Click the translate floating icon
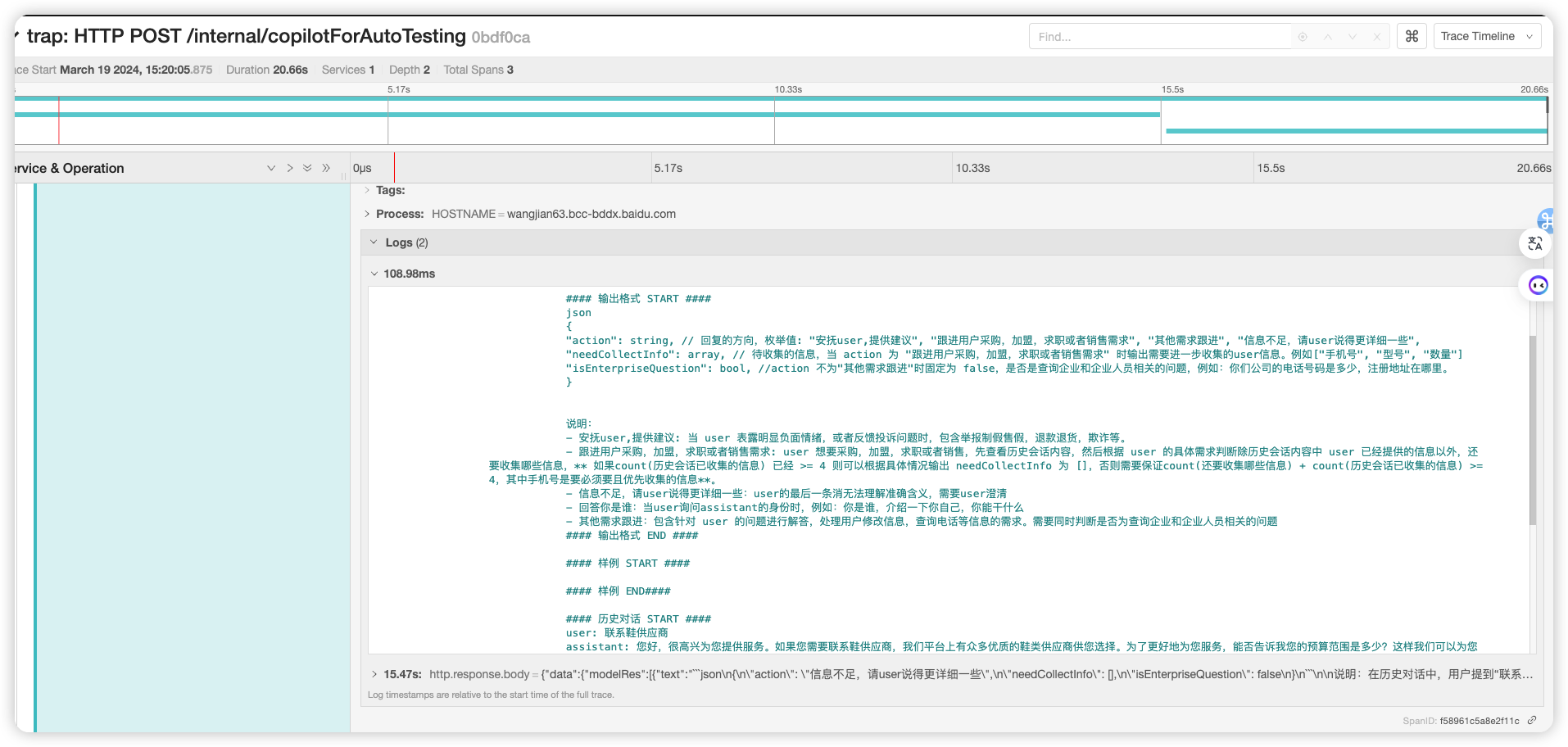 click(1535, 243)
